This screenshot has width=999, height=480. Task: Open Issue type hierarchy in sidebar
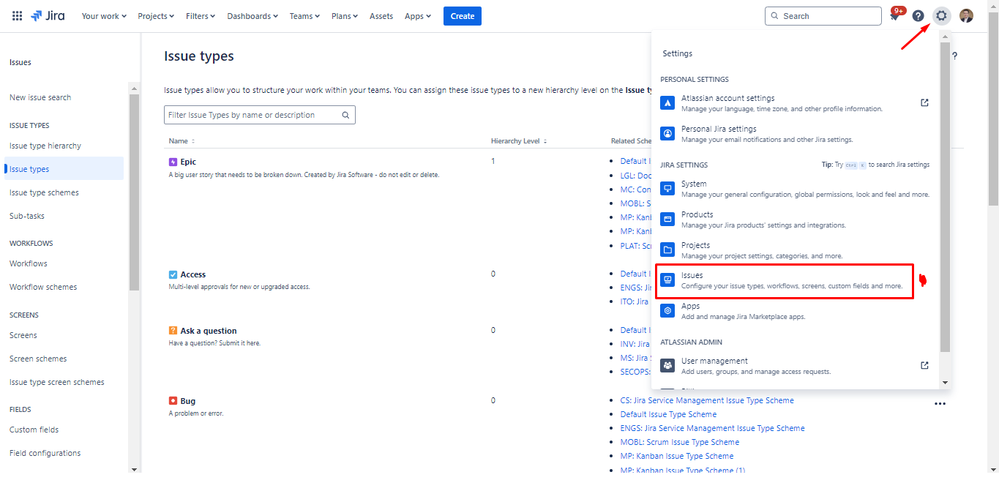pos(45,145)
